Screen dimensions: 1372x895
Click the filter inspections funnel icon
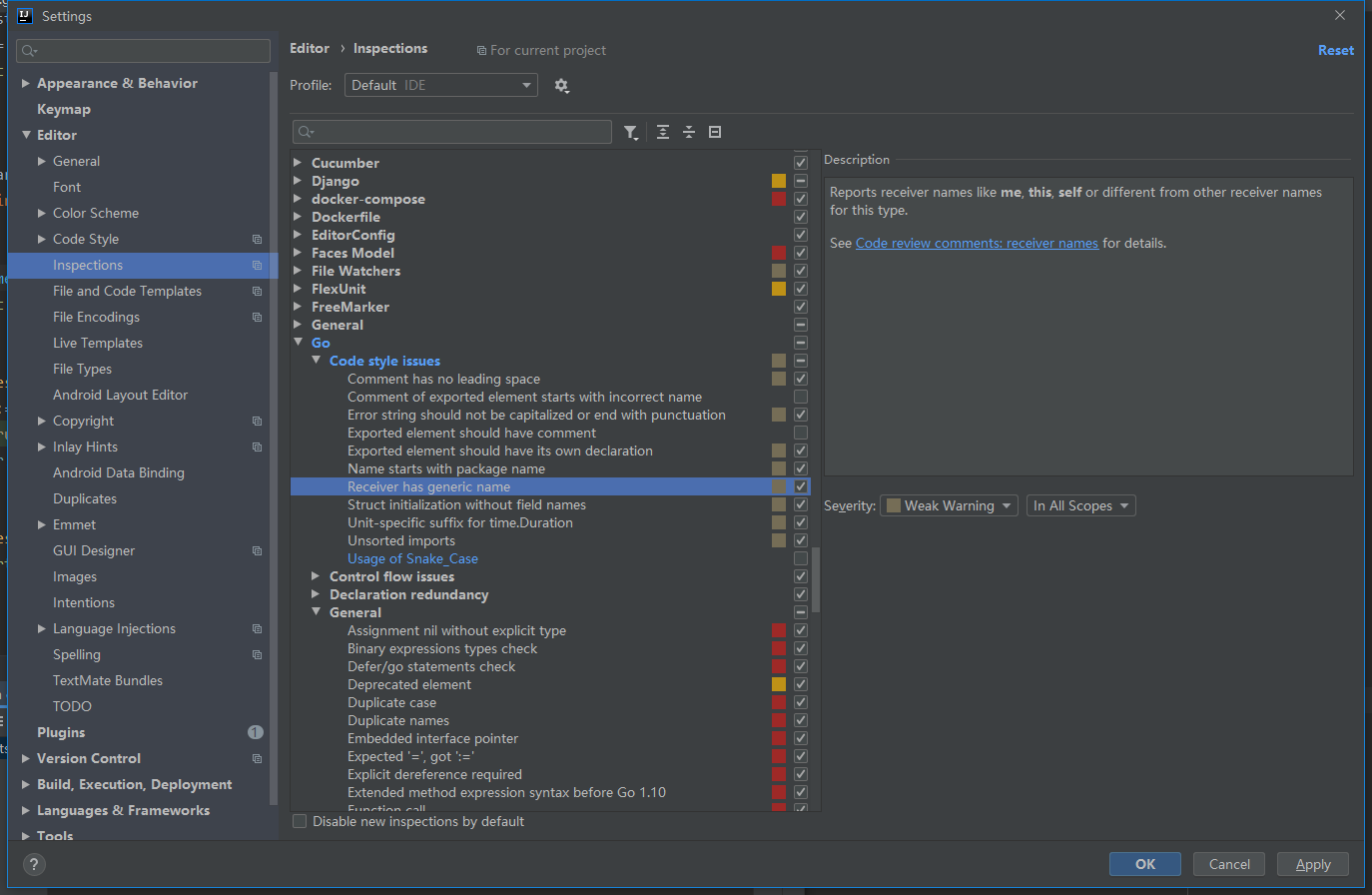[630, 132]
